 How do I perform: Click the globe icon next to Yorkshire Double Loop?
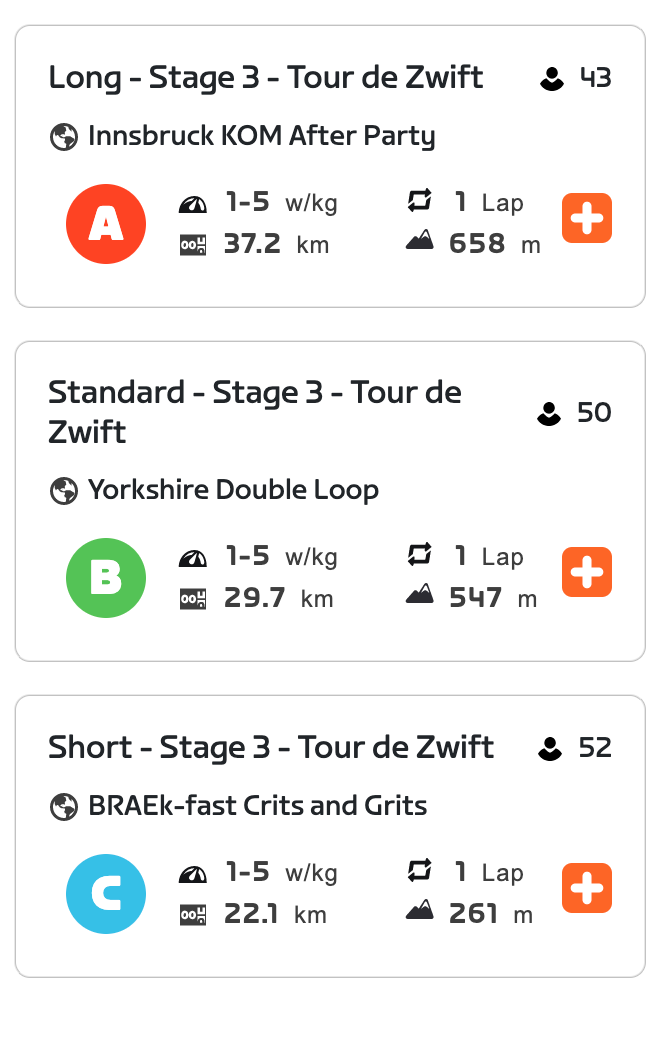click(x=64, y=491)
